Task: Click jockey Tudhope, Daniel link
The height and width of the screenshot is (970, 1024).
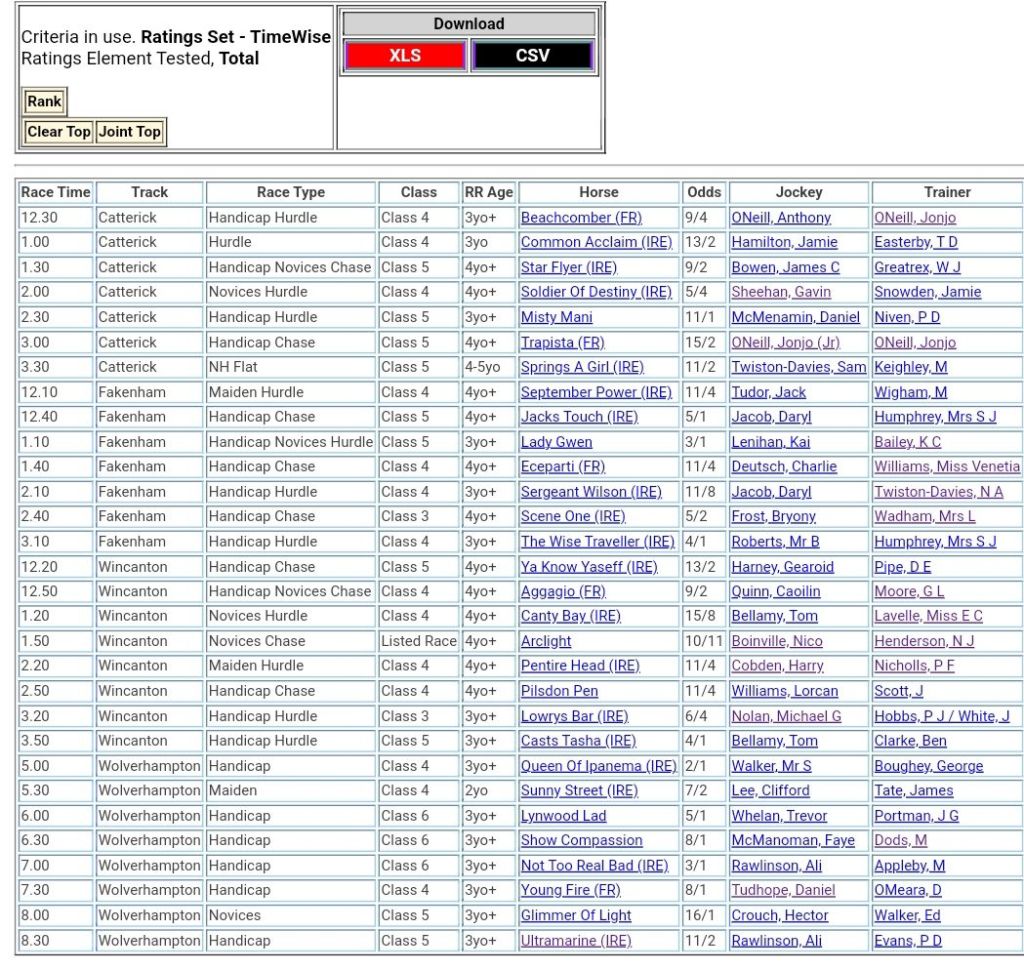Action: pos(783,890)
